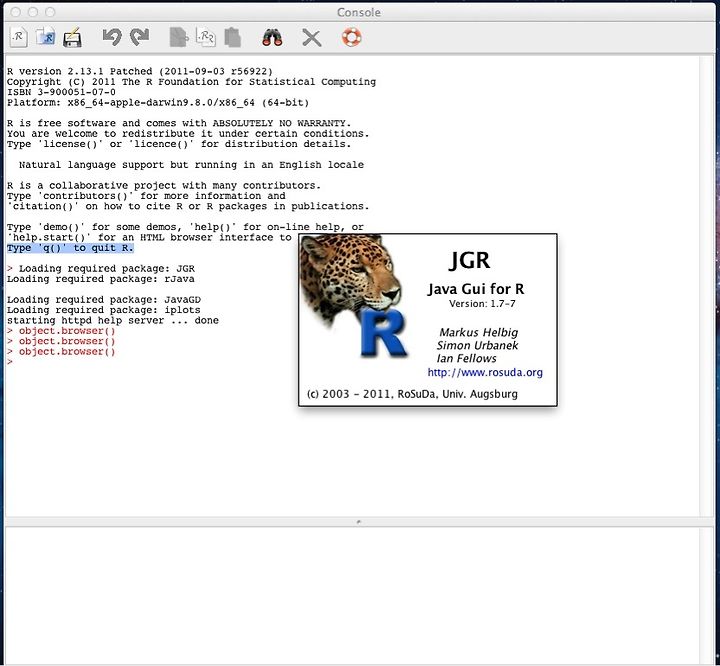Click the 'ABSOLUTELY NO WARRANTY' line
The image size is (720, 666).
(179, 123)
